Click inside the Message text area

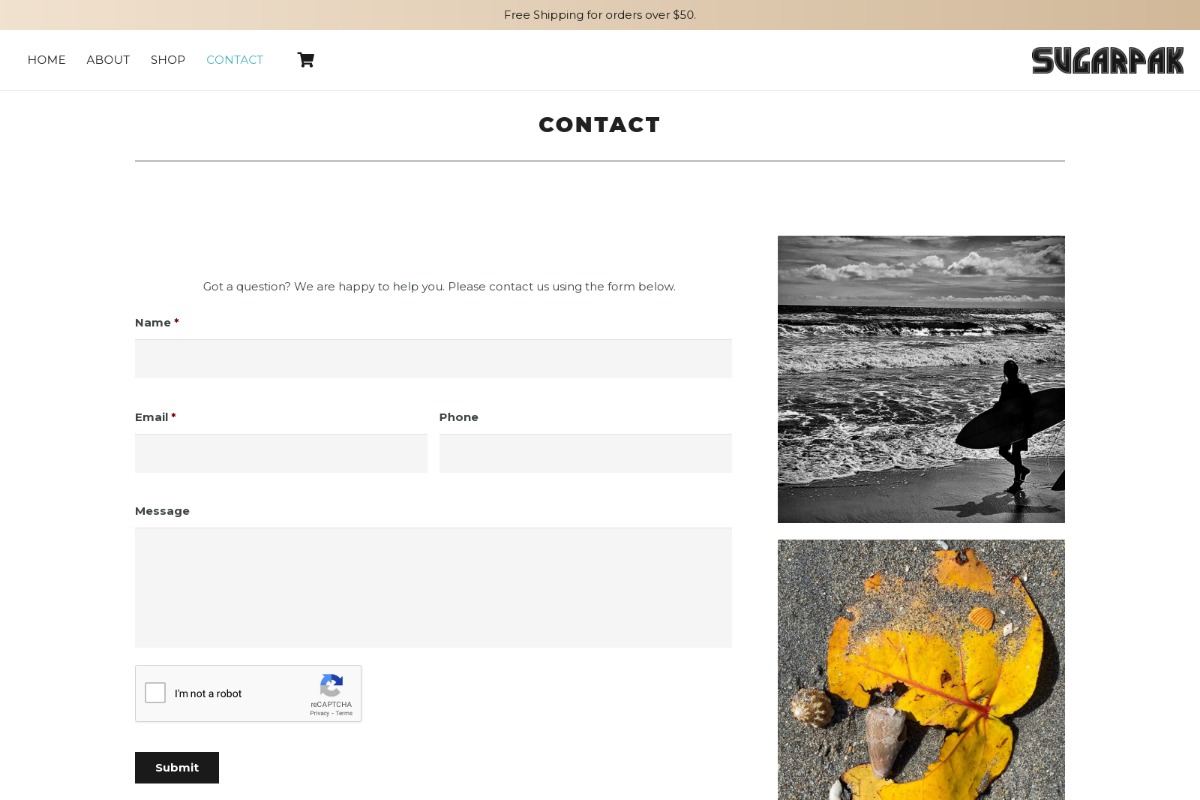pos(433,587)
